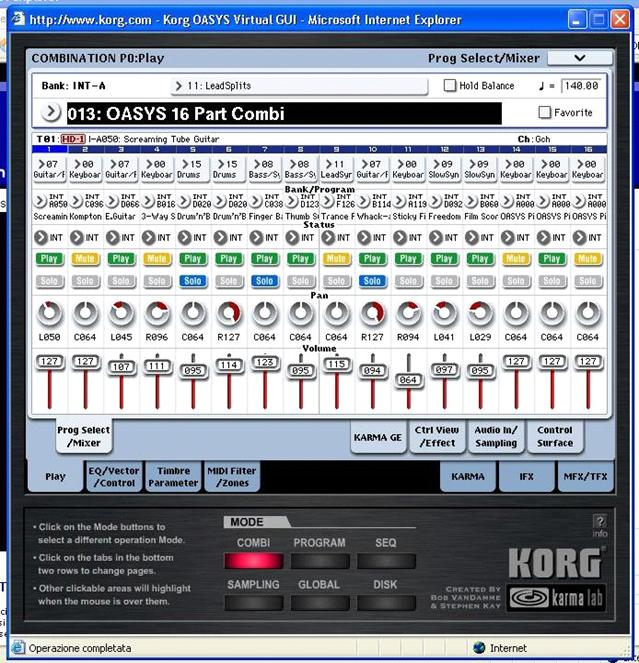Image resolution: width=639 pixels, height=663 pixels.
Task: Click the tempo field showing 140.00
Action: 581,85
